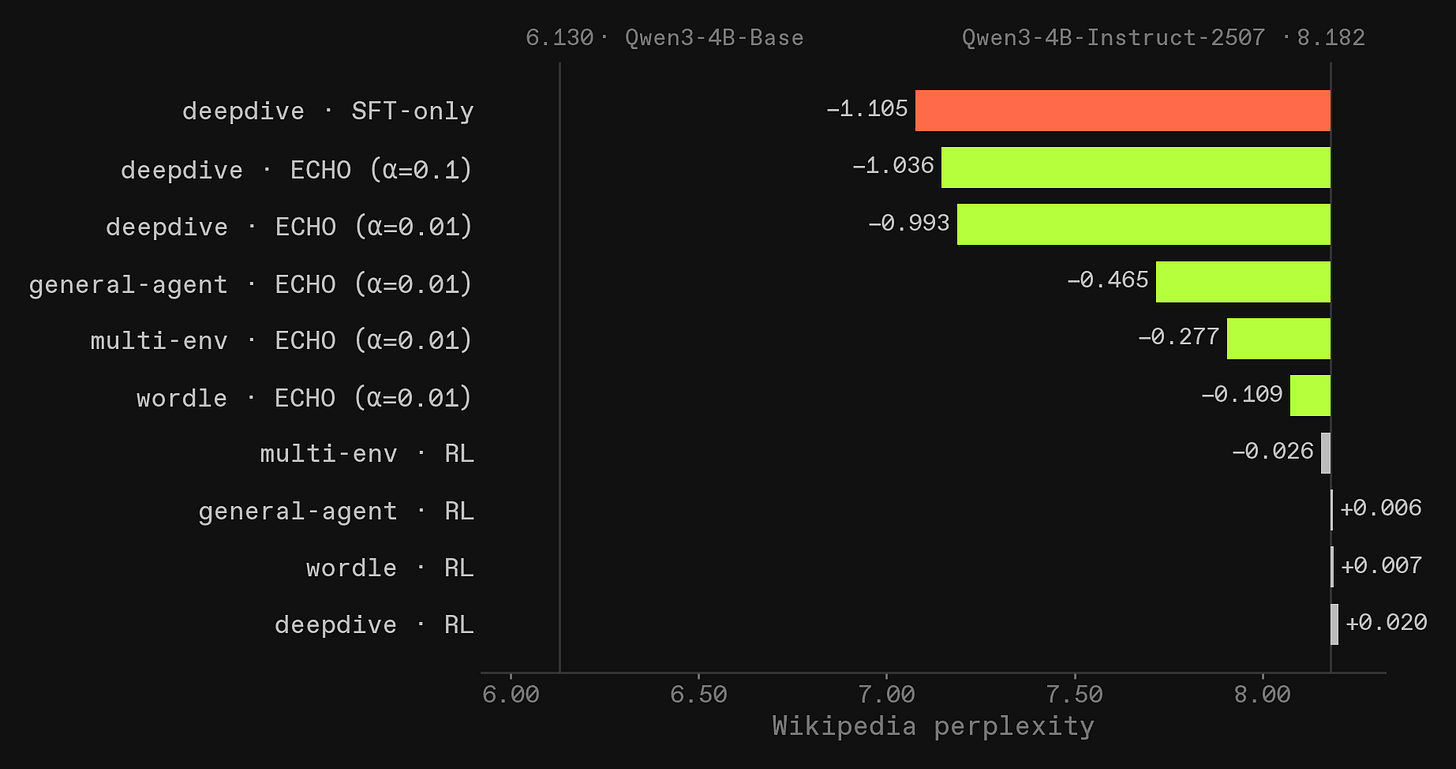The height and width of the screenshot is (769, 1456).
Task: Select the deepdive ECHO (α=0.1) green bar
Action: pyautogui.click(x=1136, y=167)
